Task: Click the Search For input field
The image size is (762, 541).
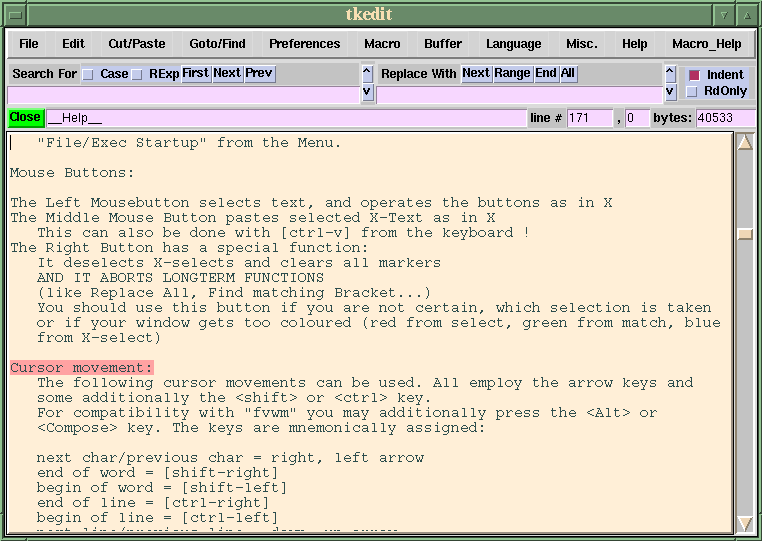Action: (182, 94)
